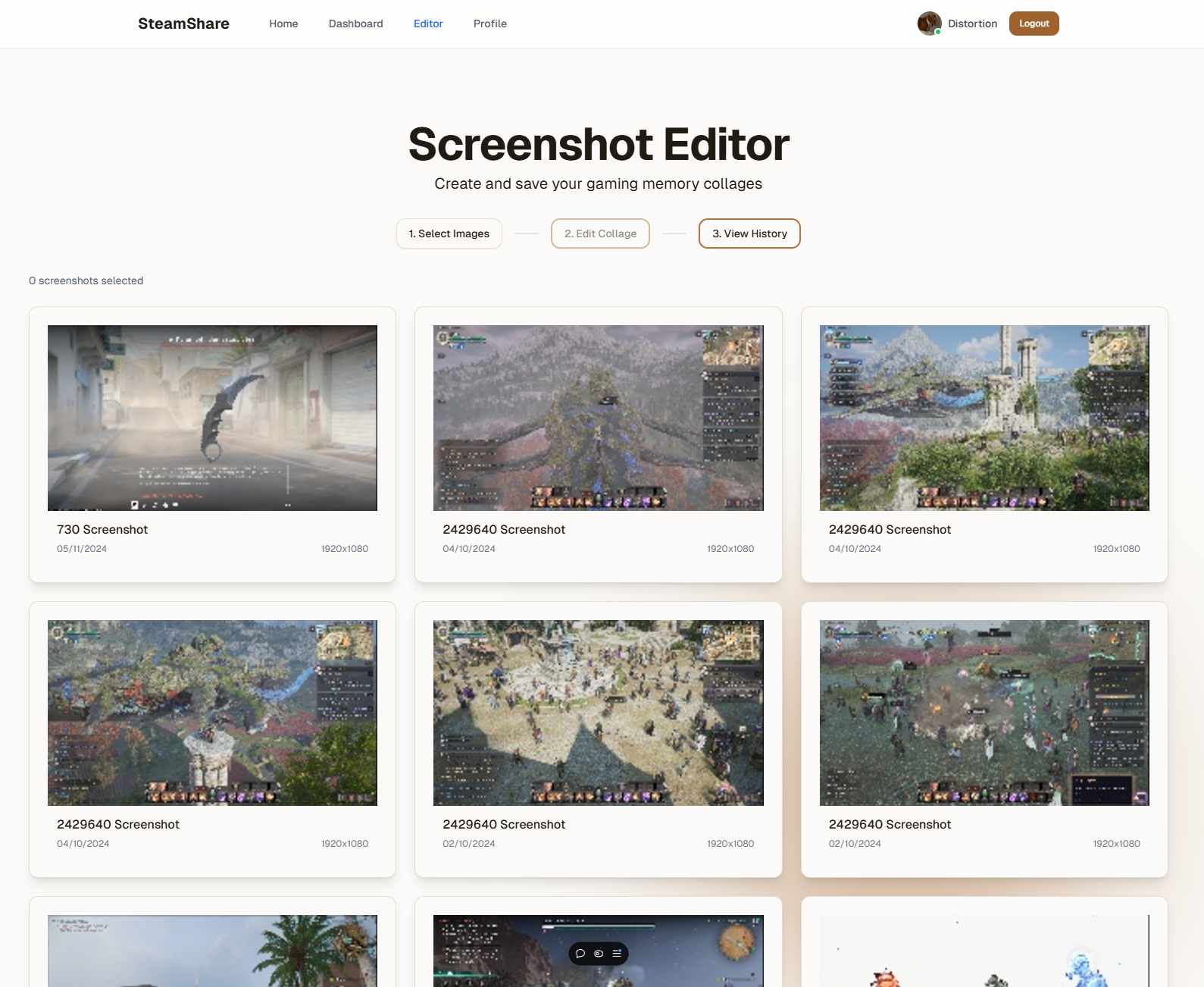Select the 730 Screenshot knife thumbnail
This screenshot has height=987, width=1204.
click(212, 418)
